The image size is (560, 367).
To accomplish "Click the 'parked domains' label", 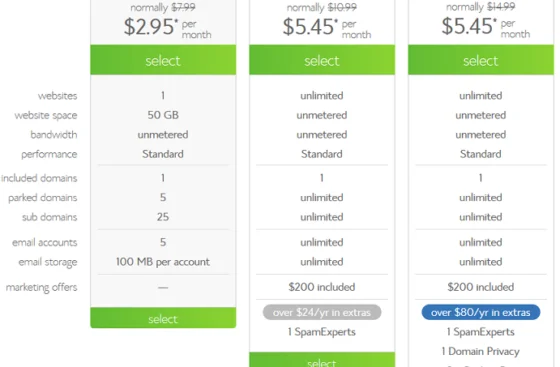I will click(42, 197).
